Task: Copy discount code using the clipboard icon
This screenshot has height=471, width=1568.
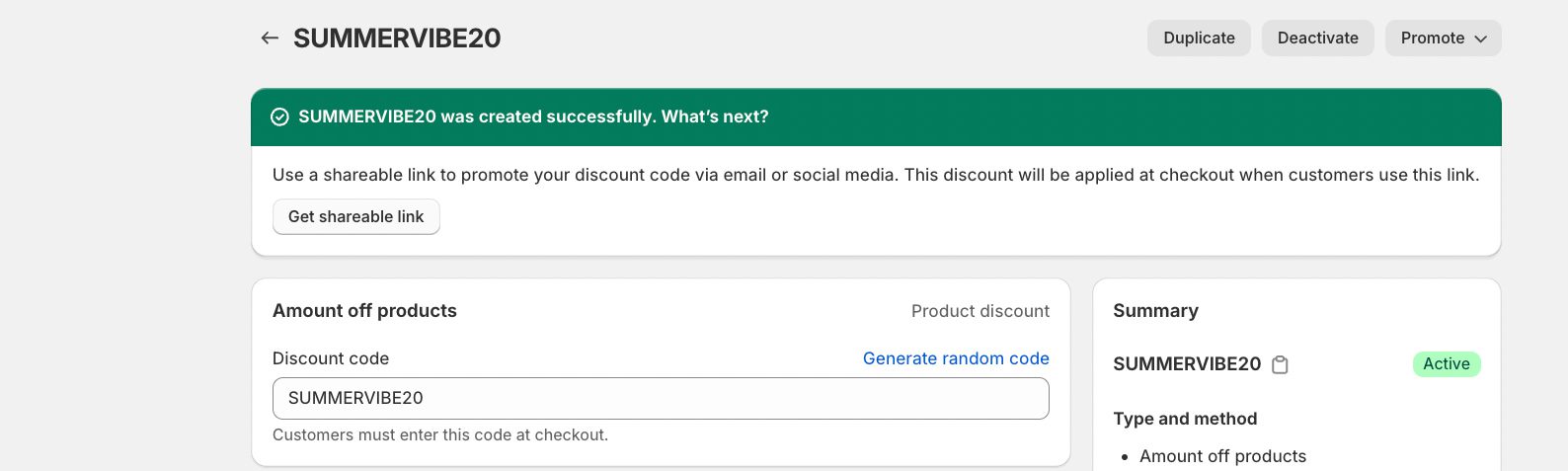Action: 1280,364
